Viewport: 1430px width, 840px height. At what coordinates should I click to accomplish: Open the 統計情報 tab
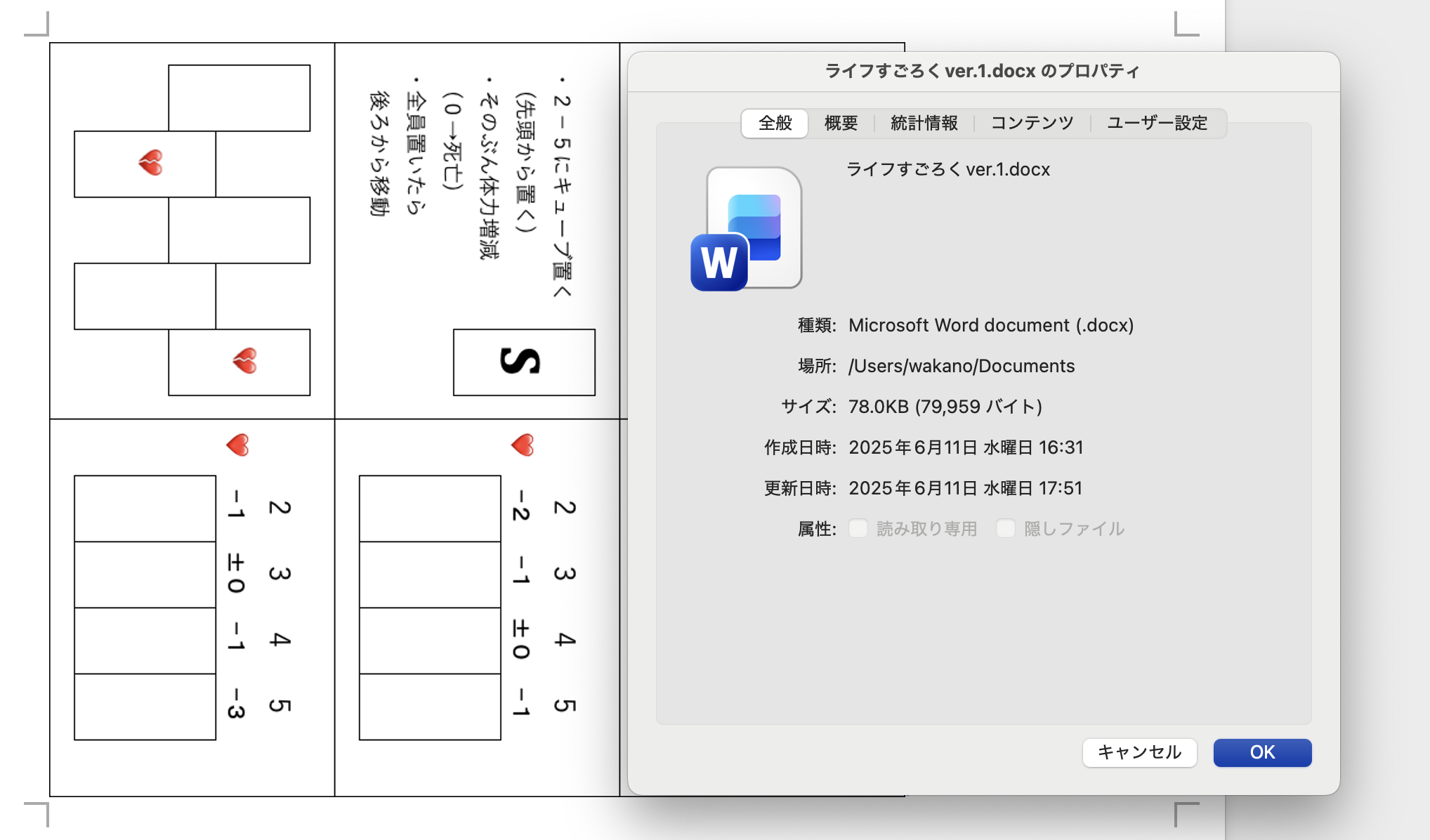(924, 123)
